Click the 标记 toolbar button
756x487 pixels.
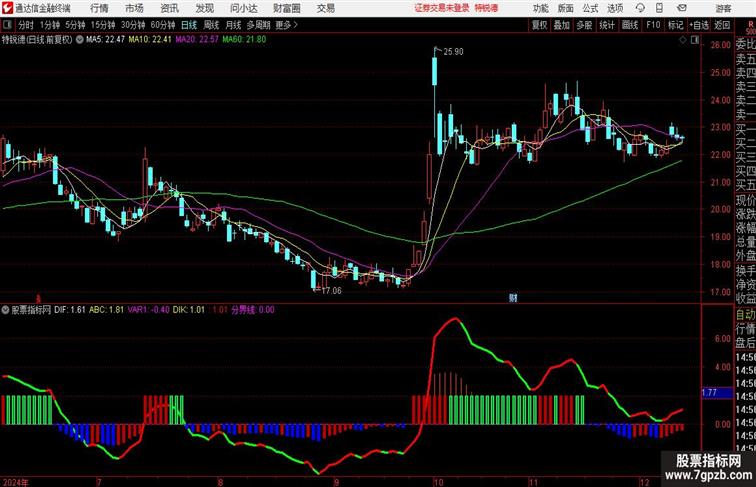(x=675, y=25)
